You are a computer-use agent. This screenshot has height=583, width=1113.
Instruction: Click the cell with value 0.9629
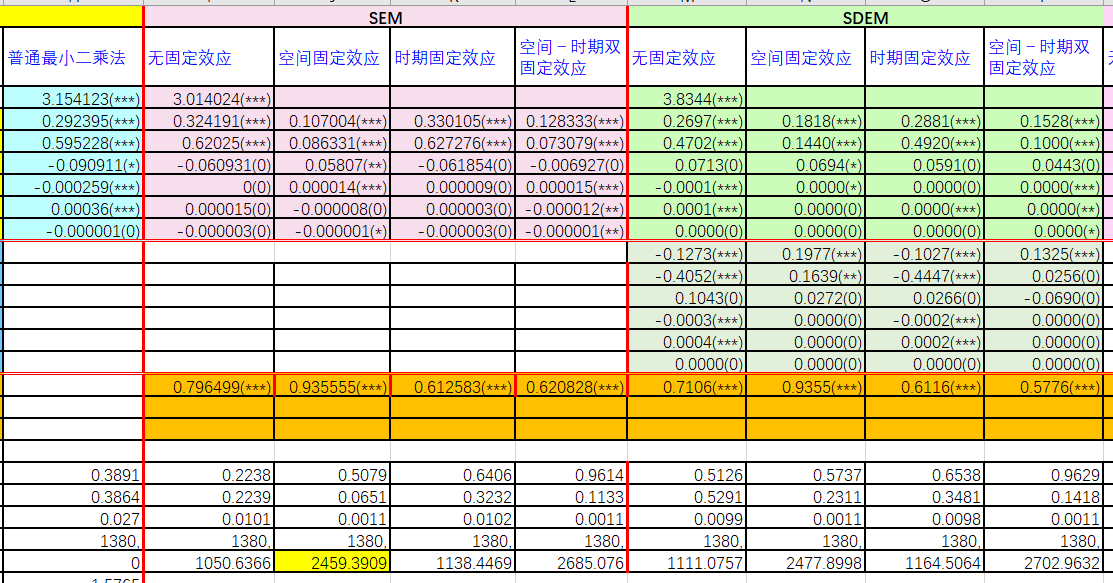click(x=1043, y=474)
